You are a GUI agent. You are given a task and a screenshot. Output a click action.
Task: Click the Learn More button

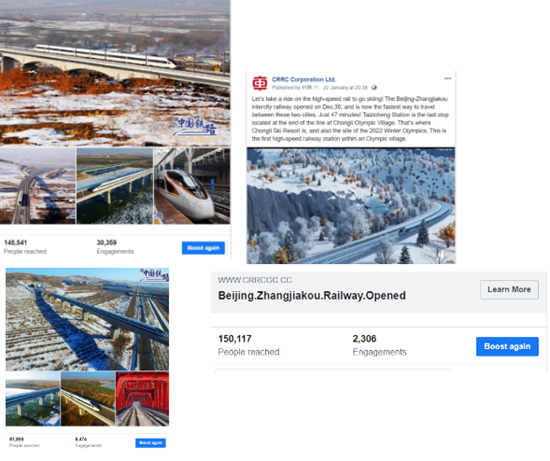(x=509, y=289)
